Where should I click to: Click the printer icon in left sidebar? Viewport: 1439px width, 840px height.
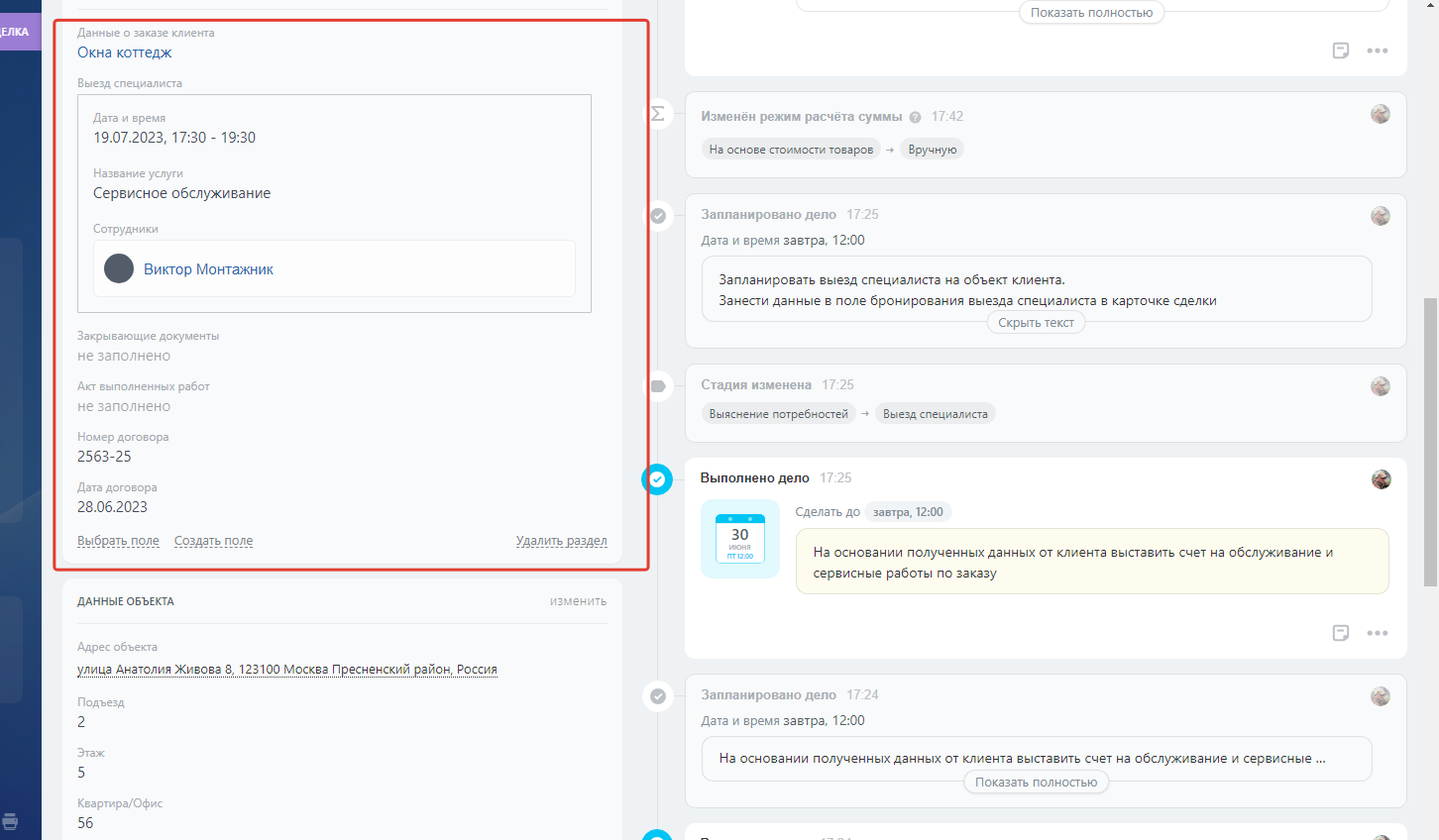(10, 821)
